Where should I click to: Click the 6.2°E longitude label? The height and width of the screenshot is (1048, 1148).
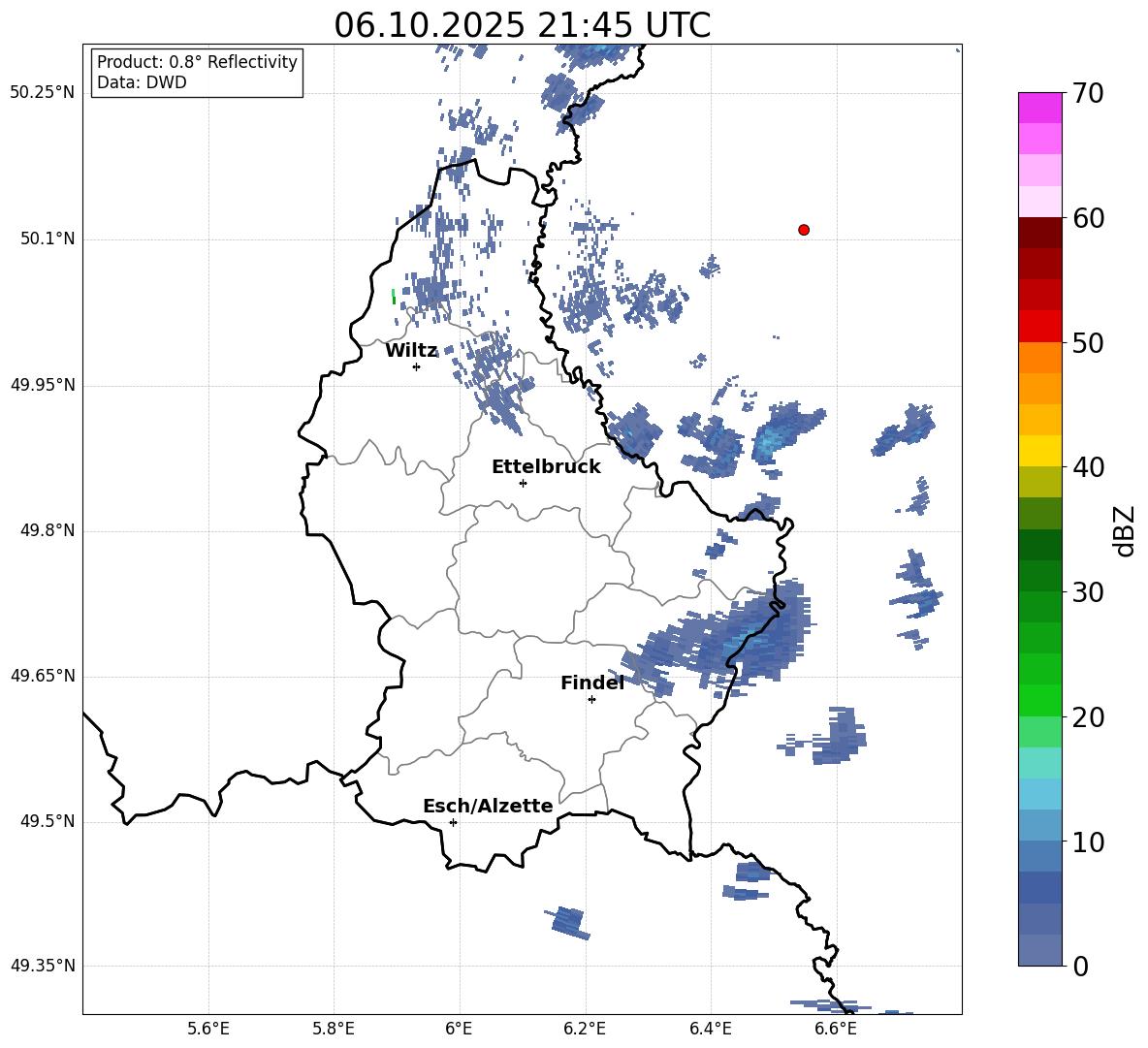(585, 1030)
